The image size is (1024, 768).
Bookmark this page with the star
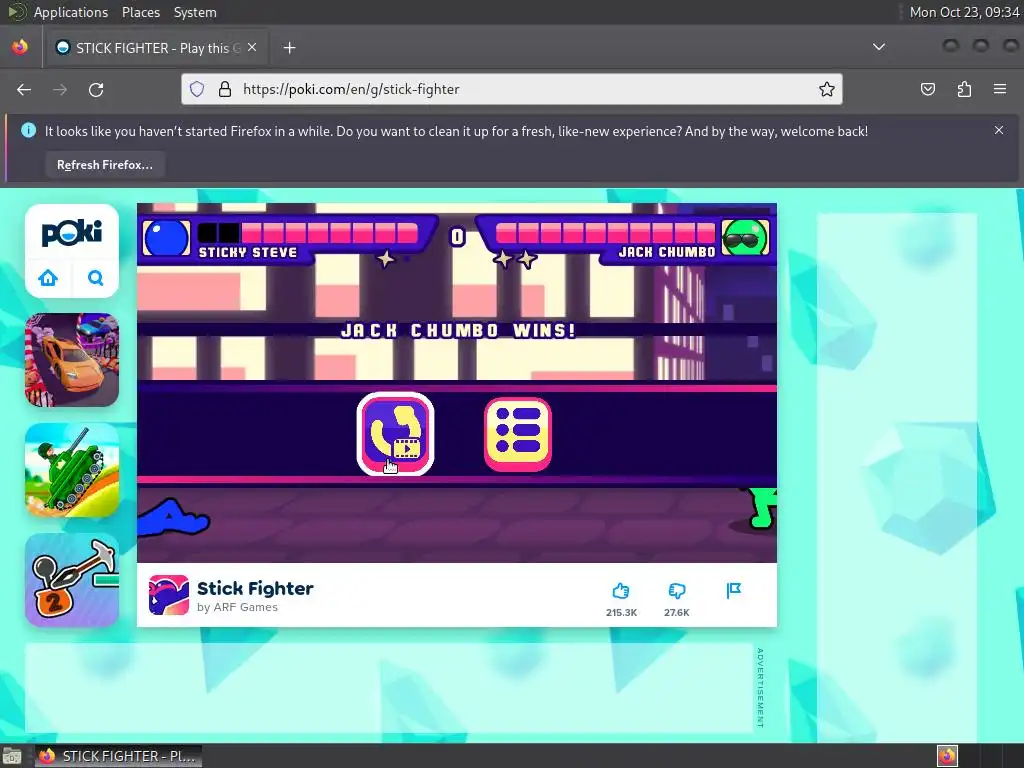point(827,89)
